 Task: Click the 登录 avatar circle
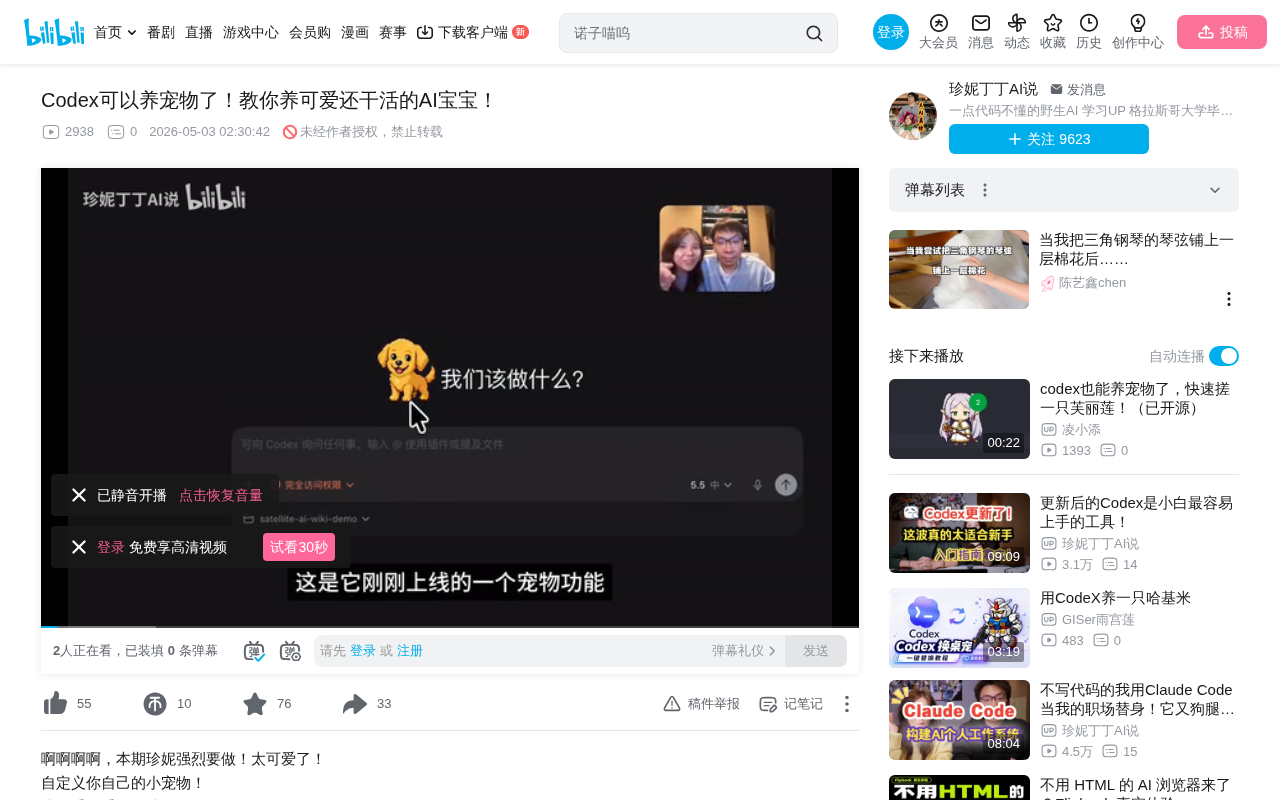click(x=891, y=32)
